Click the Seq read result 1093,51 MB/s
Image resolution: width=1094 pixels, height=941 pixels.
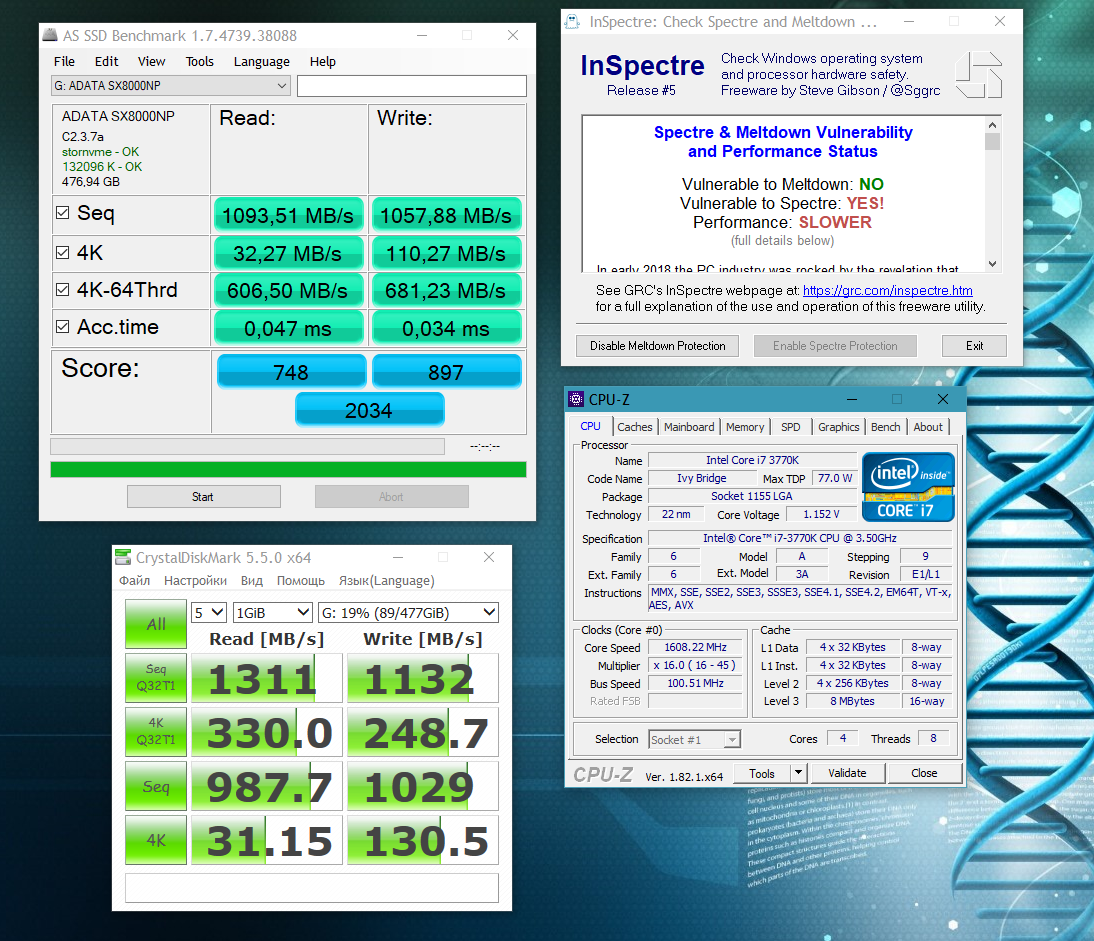[x=288, y=216]
